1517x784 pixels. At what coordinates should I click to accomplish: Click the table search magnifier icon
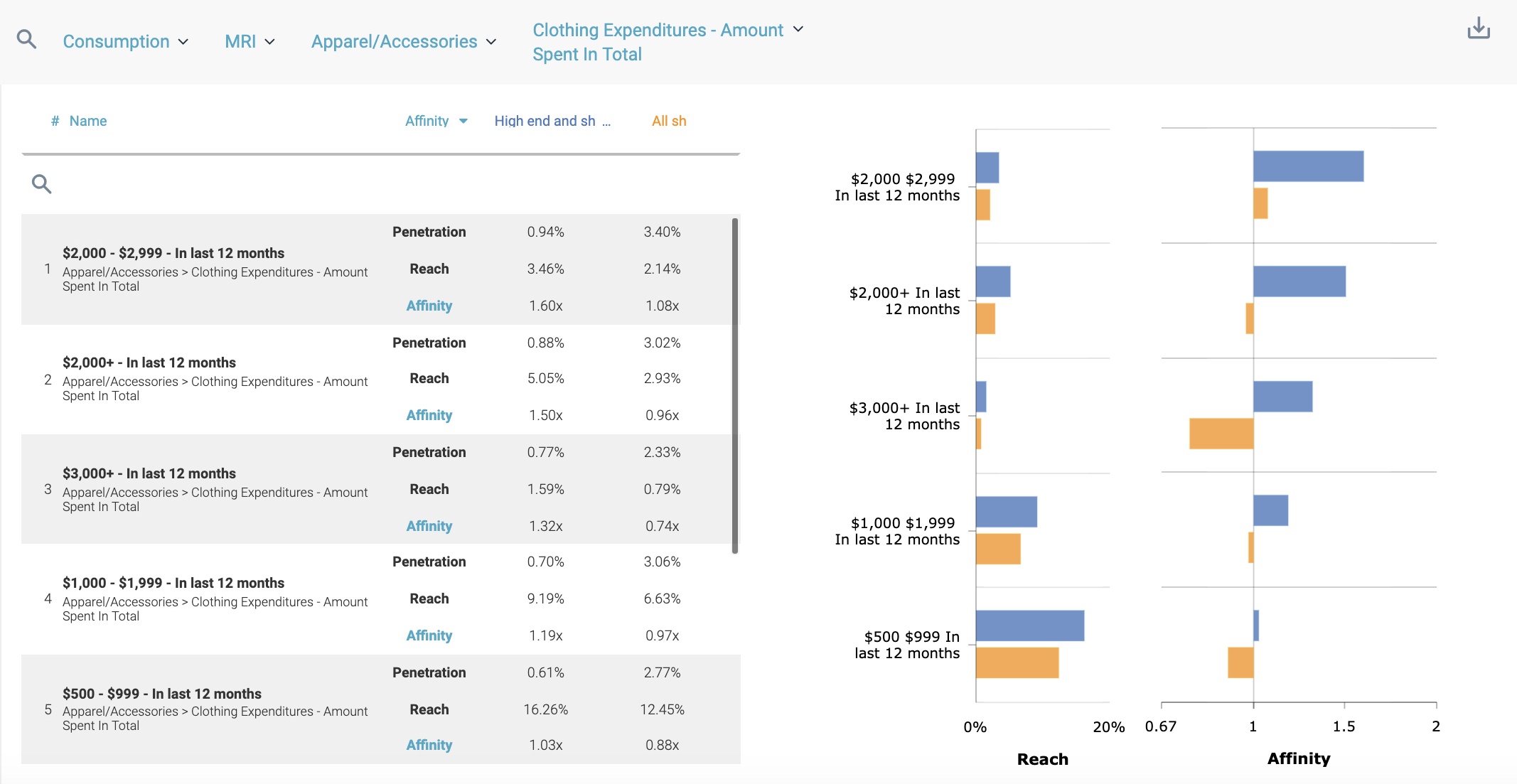pos(42,184)
